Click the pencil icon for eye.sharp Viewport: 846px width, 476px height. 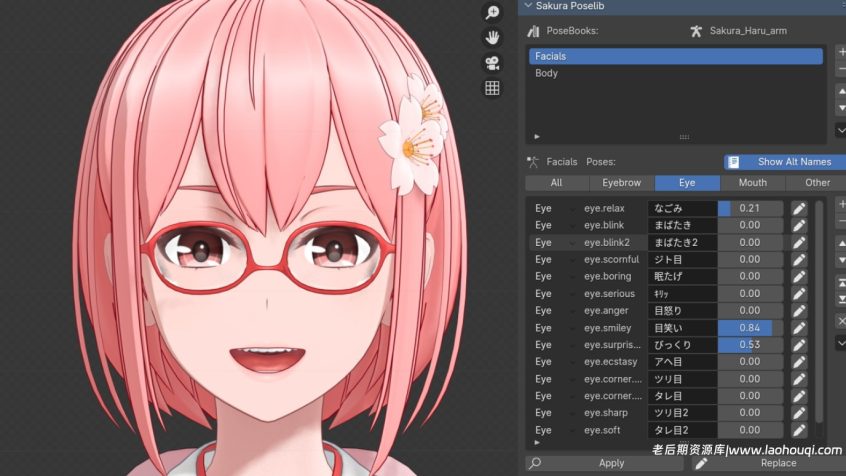pos(799,413)
